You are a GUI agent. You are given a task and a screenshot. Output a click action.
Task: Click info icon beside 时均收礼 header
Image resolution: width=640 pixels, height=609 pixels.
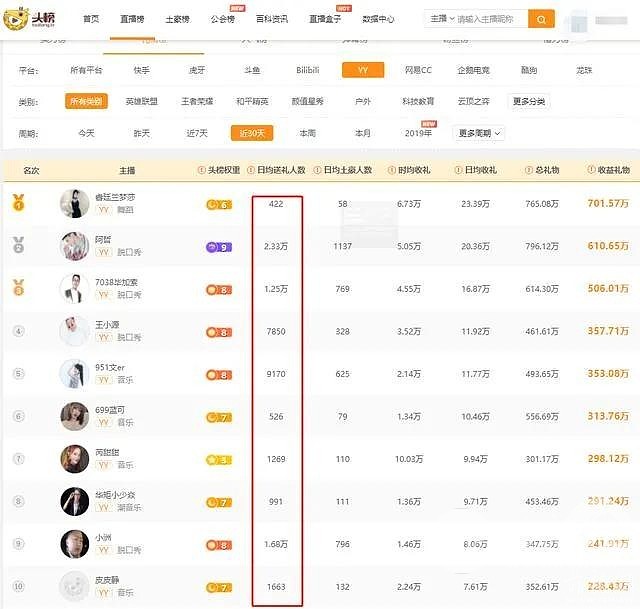pos(391,170)
